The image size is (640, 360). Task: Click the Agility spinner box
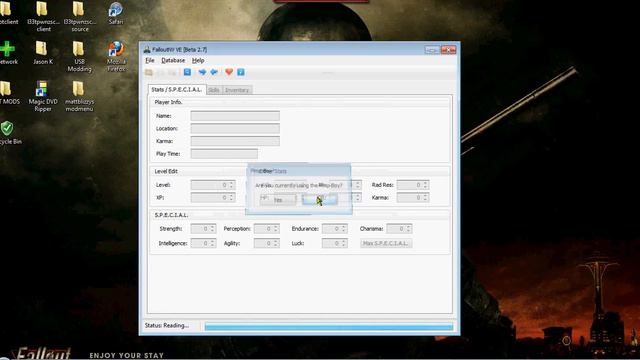tap(267, 243)
